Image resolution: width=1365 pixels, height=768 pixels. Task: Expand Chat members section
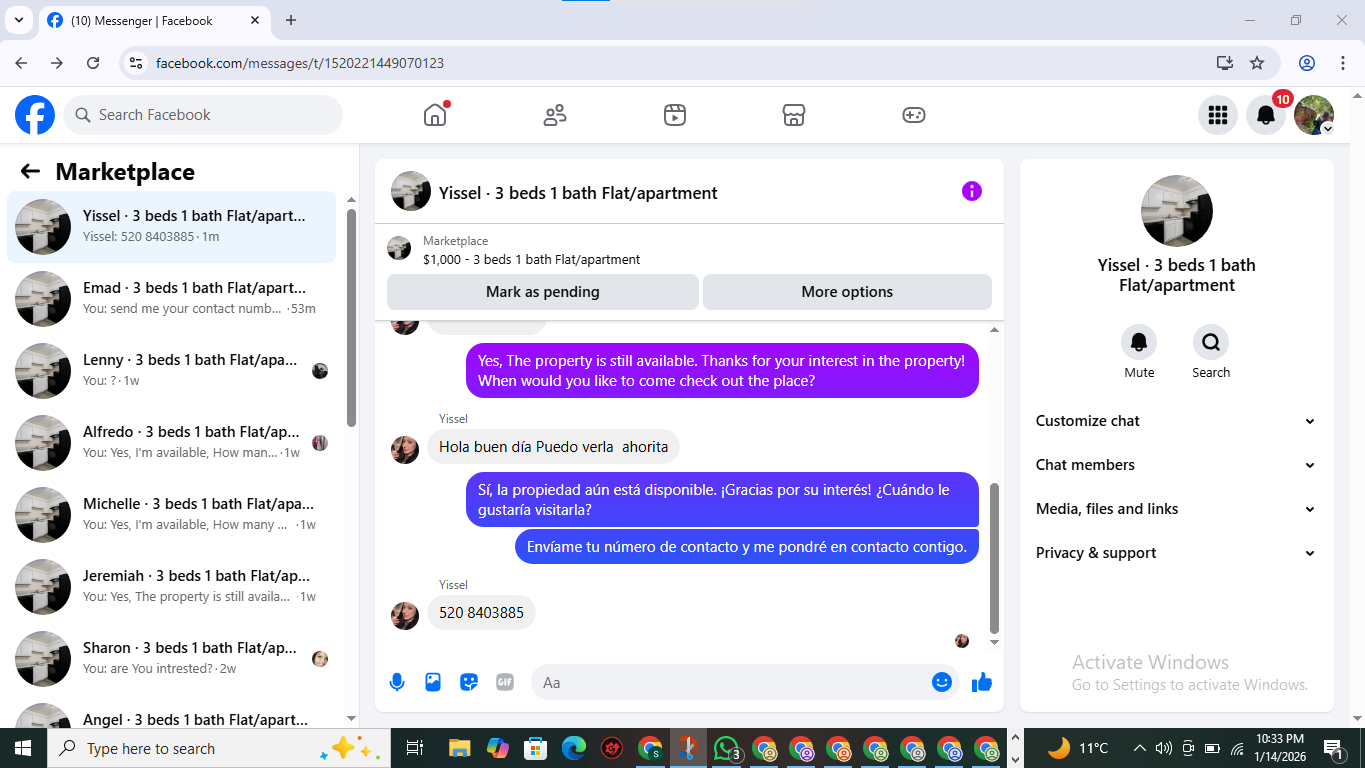click(x=1176, y=465)
